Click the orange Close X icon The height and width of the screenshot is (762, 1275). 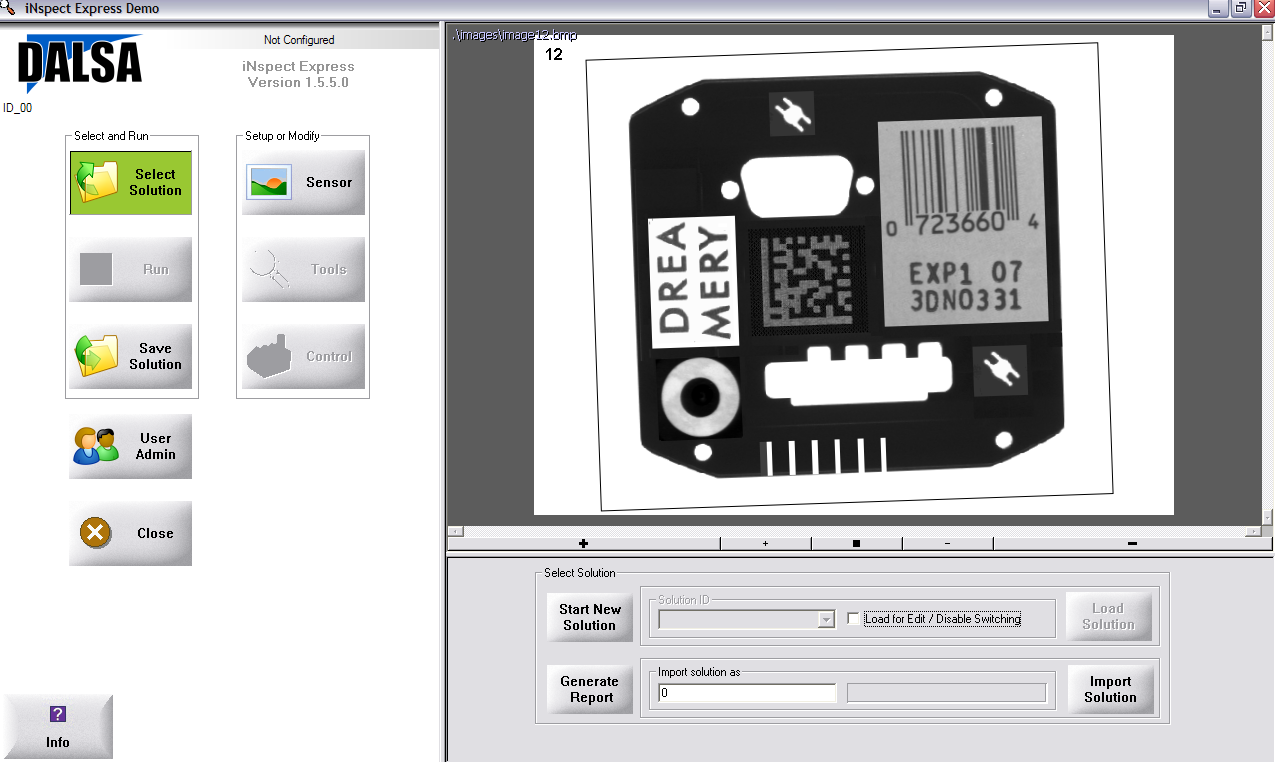click(95, 533)
